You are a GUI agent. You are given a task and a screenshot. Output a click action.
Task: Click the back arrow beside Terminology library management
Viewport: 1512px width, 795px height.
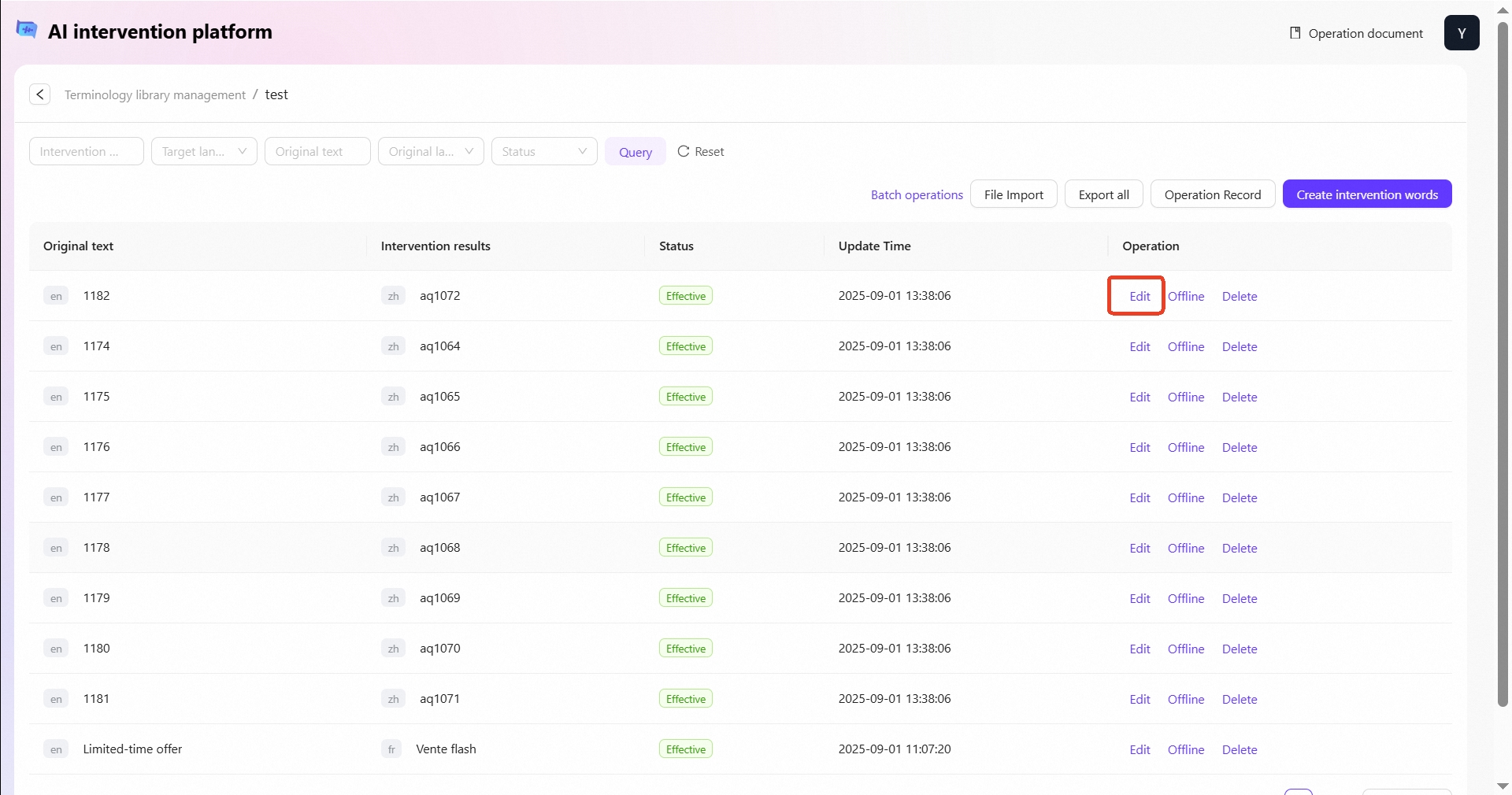click(40, 94)
